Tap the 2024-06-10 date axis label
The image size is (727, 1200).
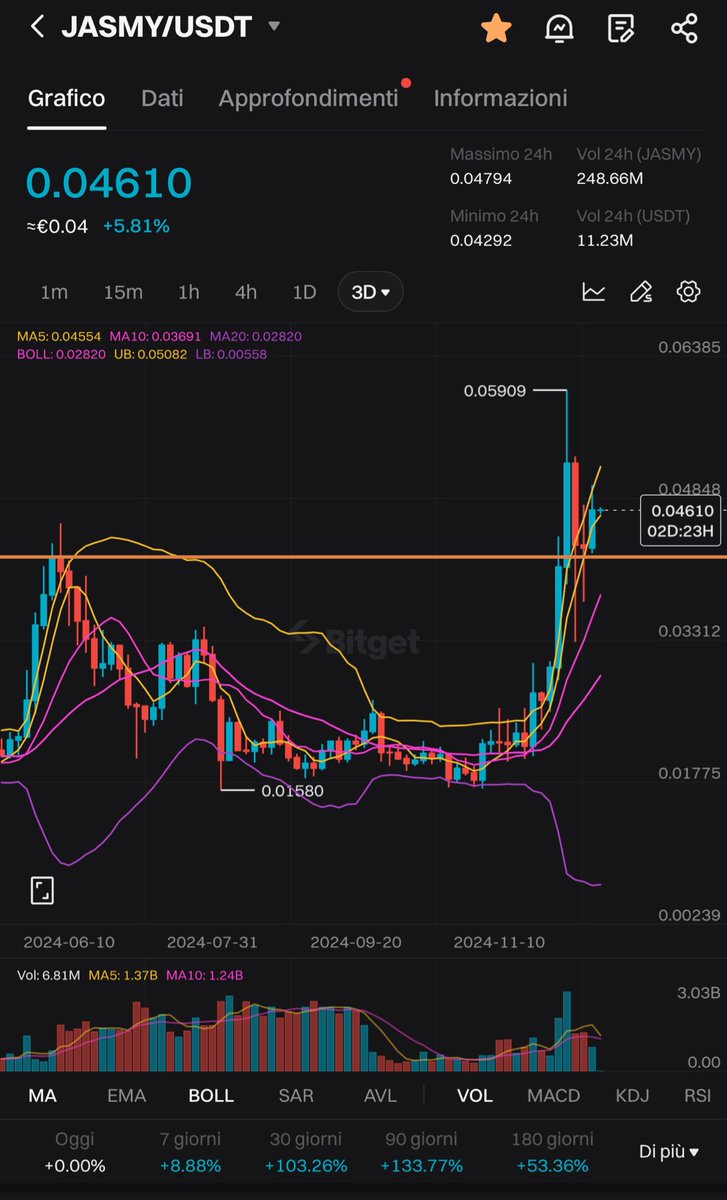(68, 942)
